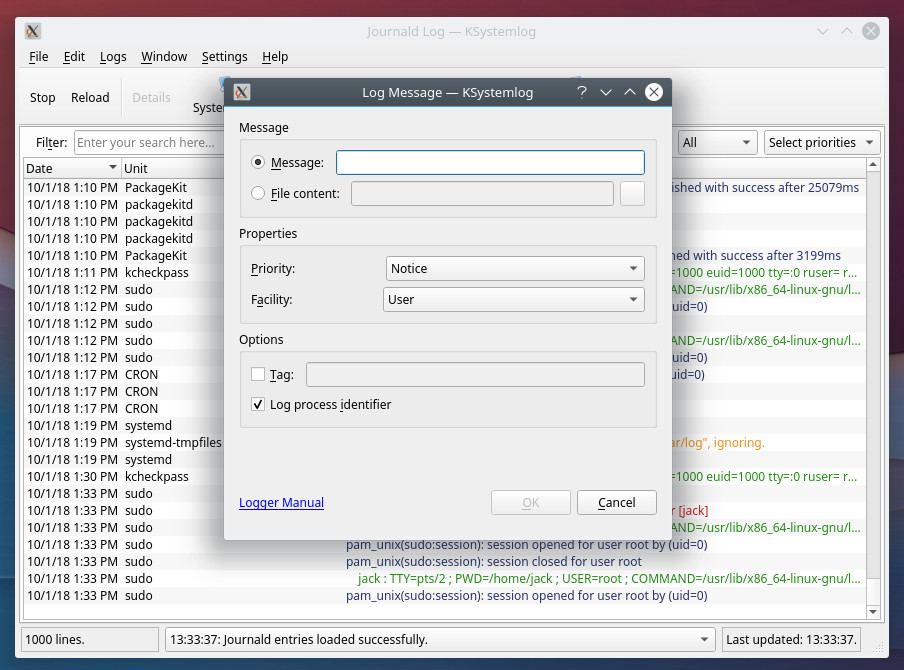
Task: Click 'Journald entries loaded successfully' status message
Action: pos(299,639)
